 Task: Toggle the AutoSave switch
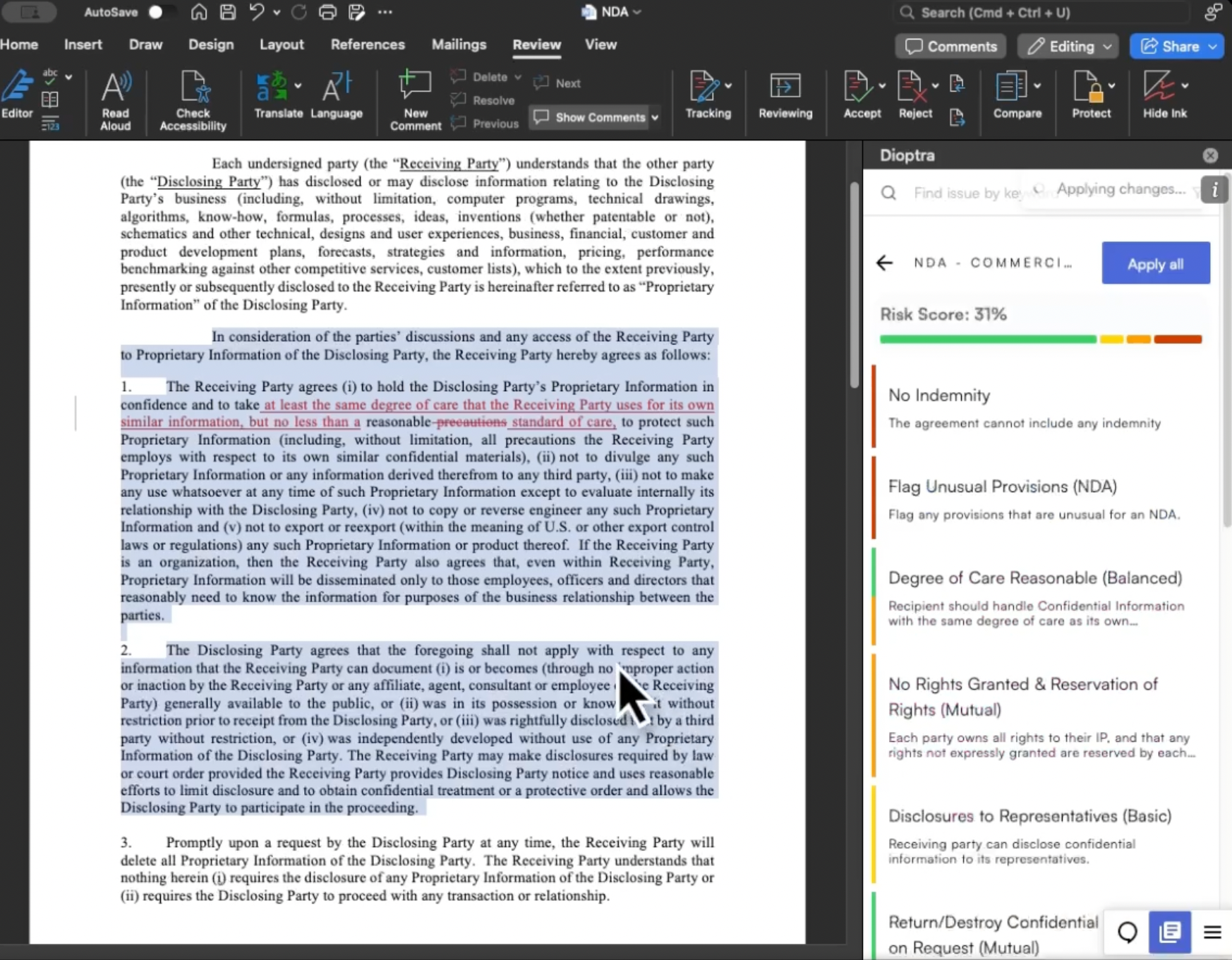(x=157, y=12)
